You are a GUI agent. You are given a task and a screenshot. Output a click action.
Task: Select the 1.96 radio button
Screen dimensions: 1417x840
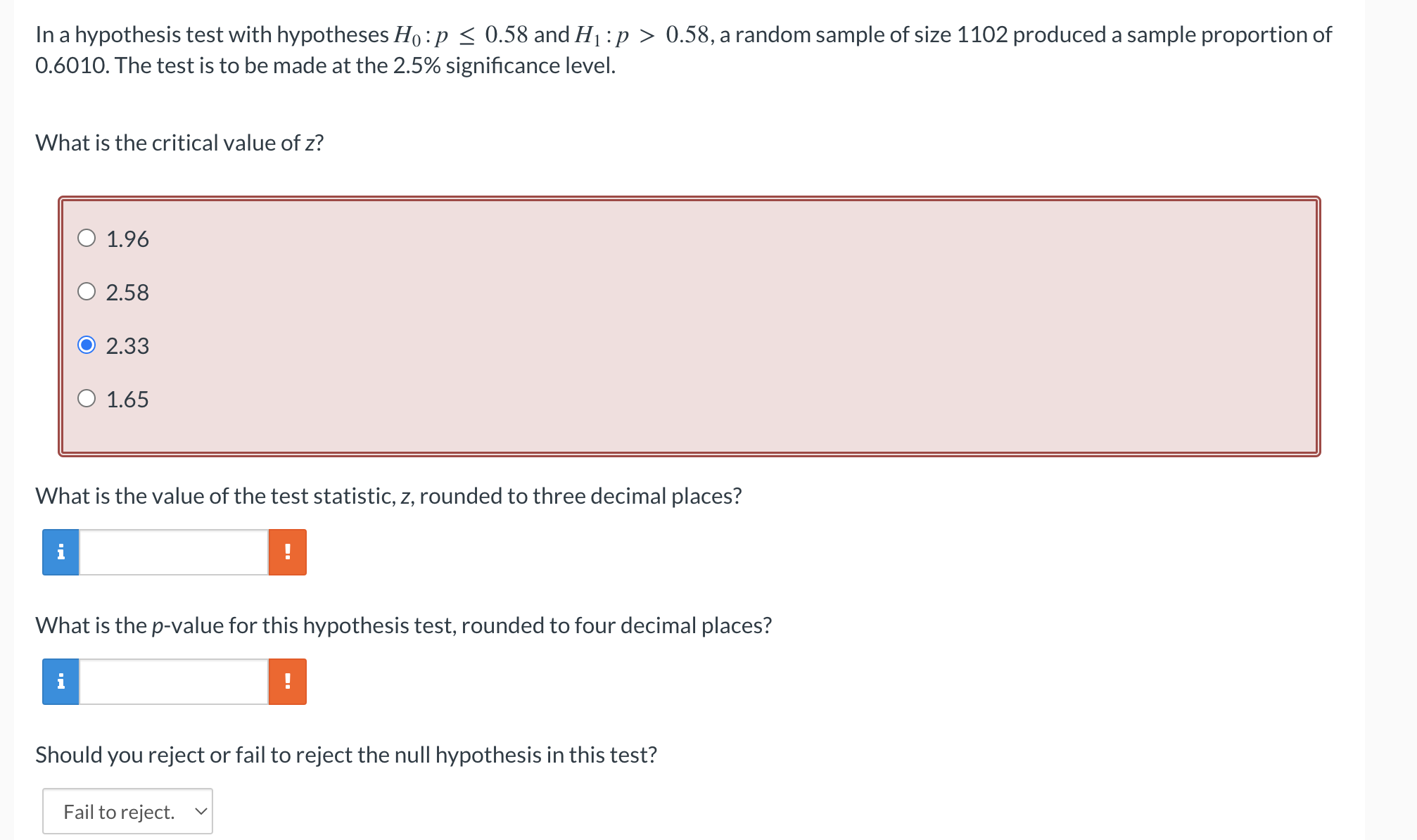87,238
